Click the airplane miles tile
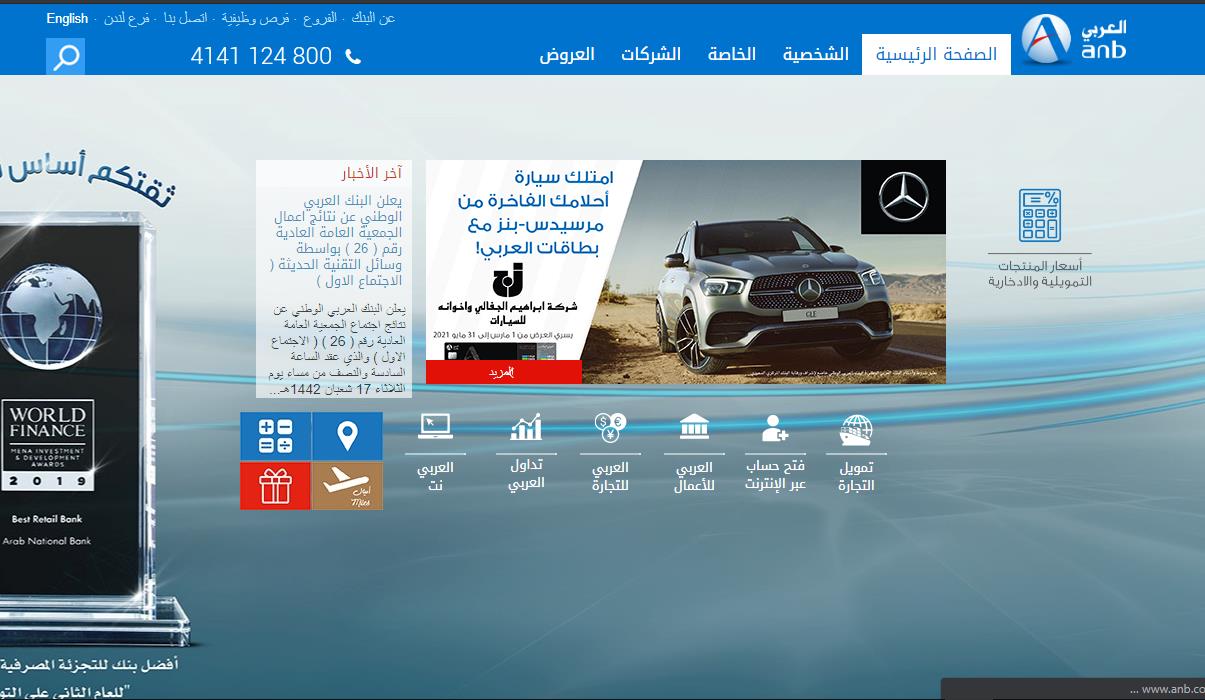 347,486
